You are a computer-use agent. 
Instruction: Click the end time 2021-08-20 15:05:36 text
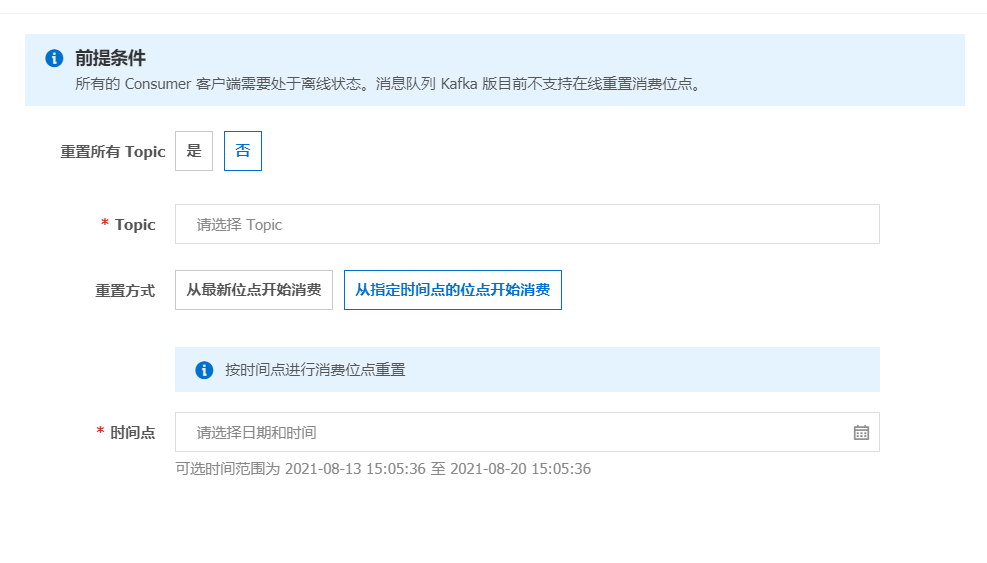520,468
